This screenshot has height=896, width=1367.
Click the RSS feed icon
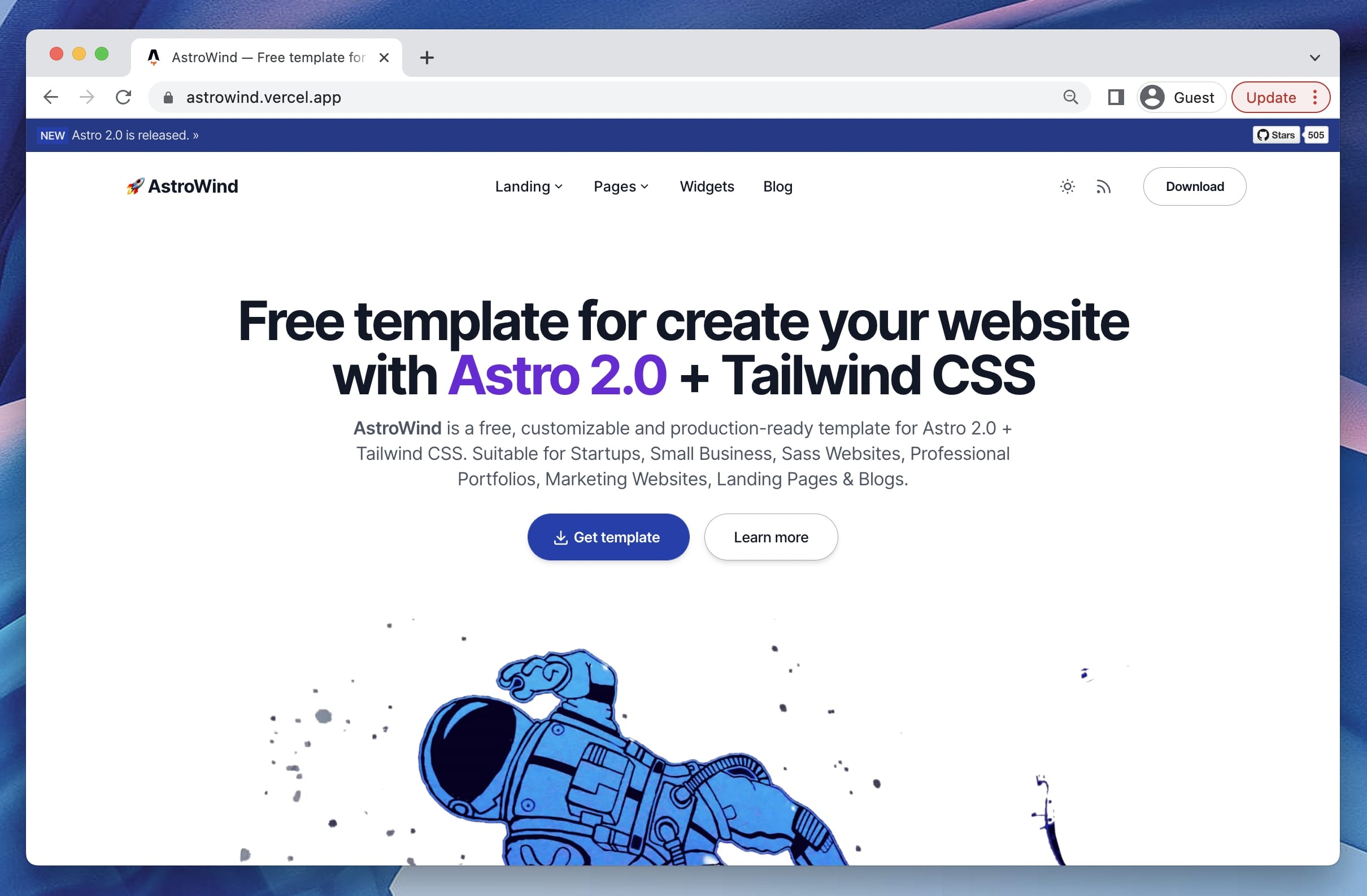click(x=1103, y=186)
